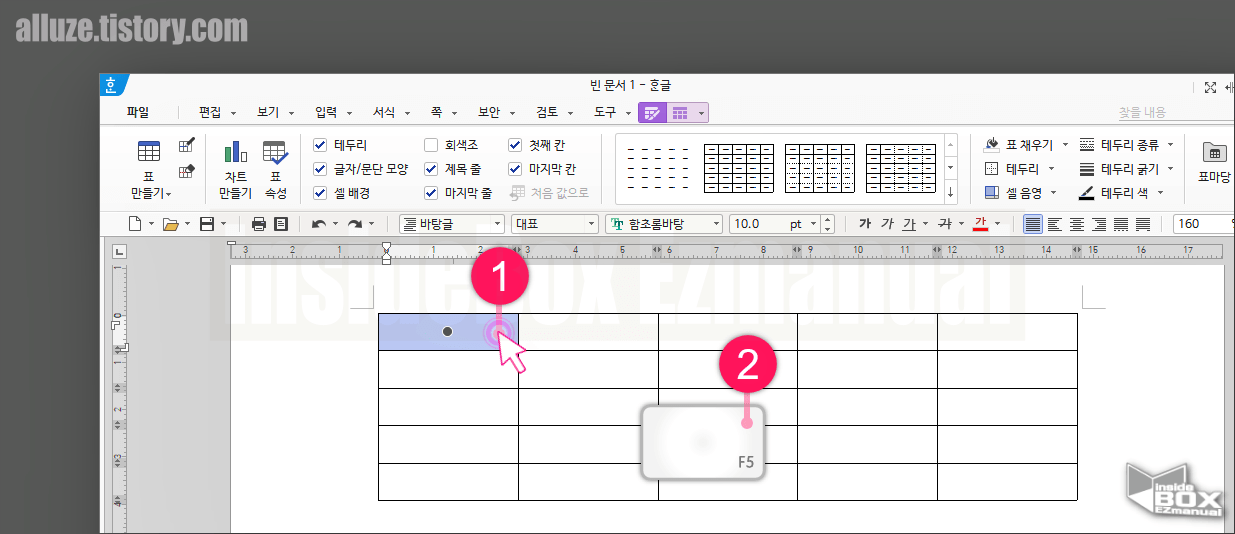
Task: Open 표 속성 table properties
Action: 275,169
